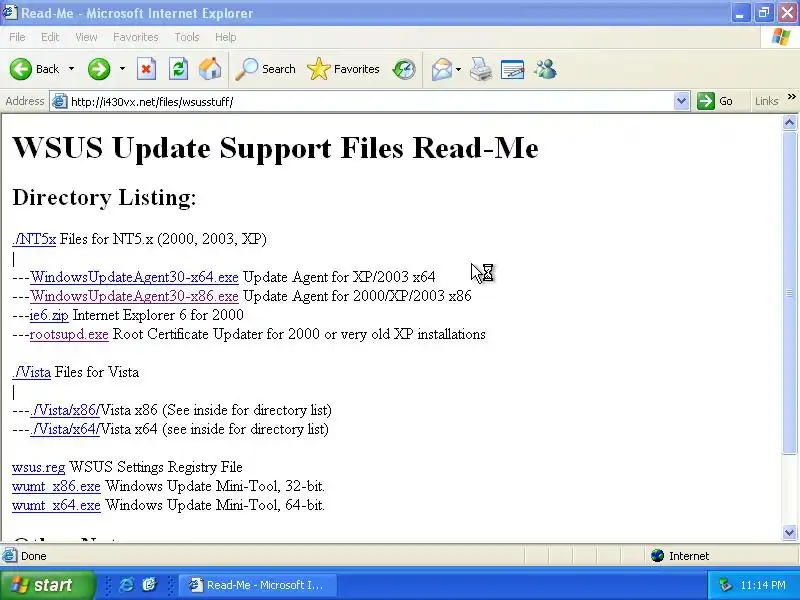Screen dimensions: 800x600
Task: Select Read-Me taskbar window button
Action: 258,585
